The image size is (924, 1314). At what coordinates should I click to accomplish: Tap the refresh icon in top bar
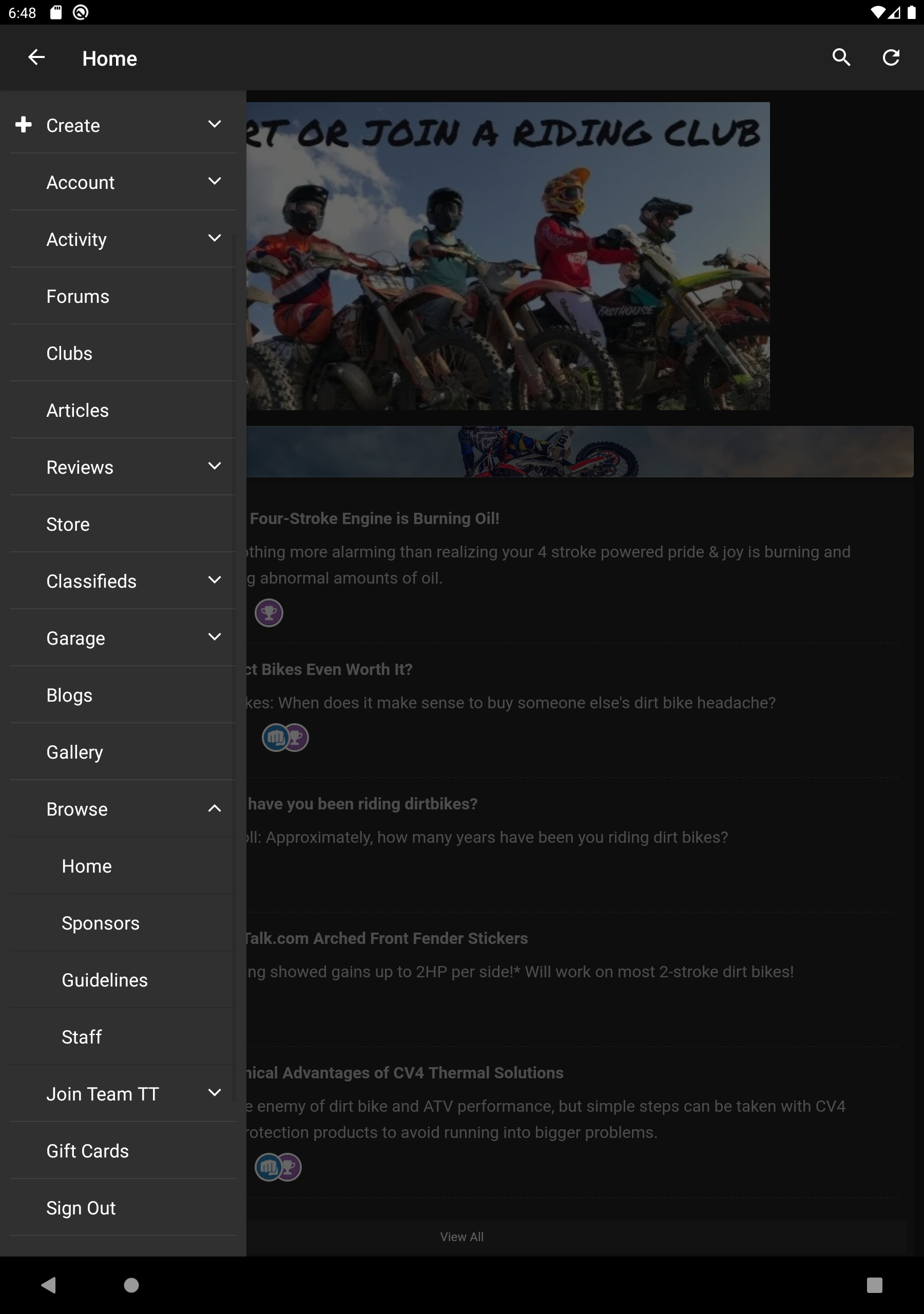pos(891,57)
